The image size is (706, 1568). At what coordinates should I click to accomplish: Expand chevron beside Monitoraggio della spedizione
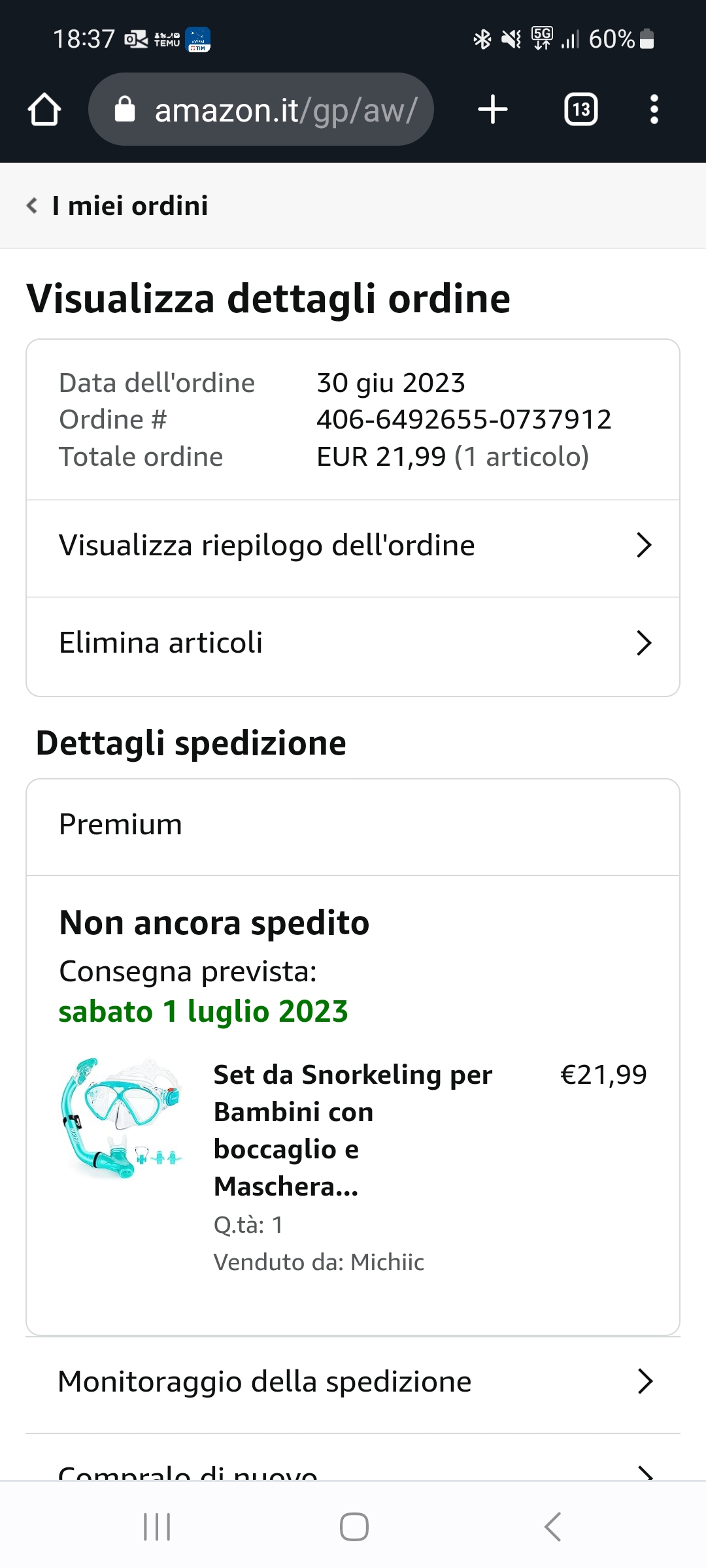(645, 1382)
